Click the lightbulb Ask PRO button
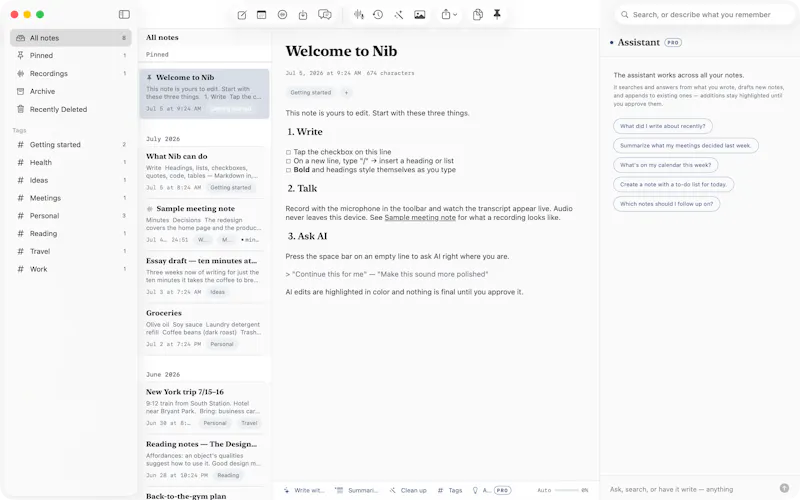This screenshot has width=800, height=500. tap(491, 490)
